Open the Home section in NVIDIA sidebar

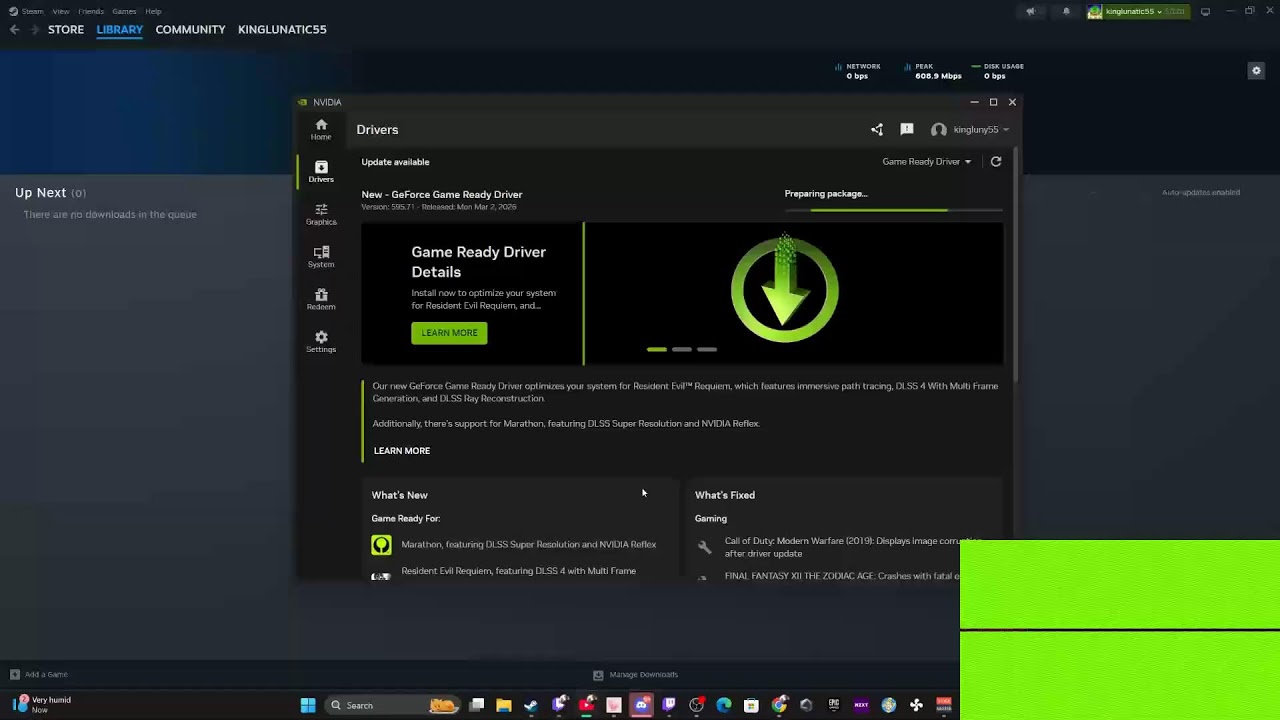tap(321, 129)
